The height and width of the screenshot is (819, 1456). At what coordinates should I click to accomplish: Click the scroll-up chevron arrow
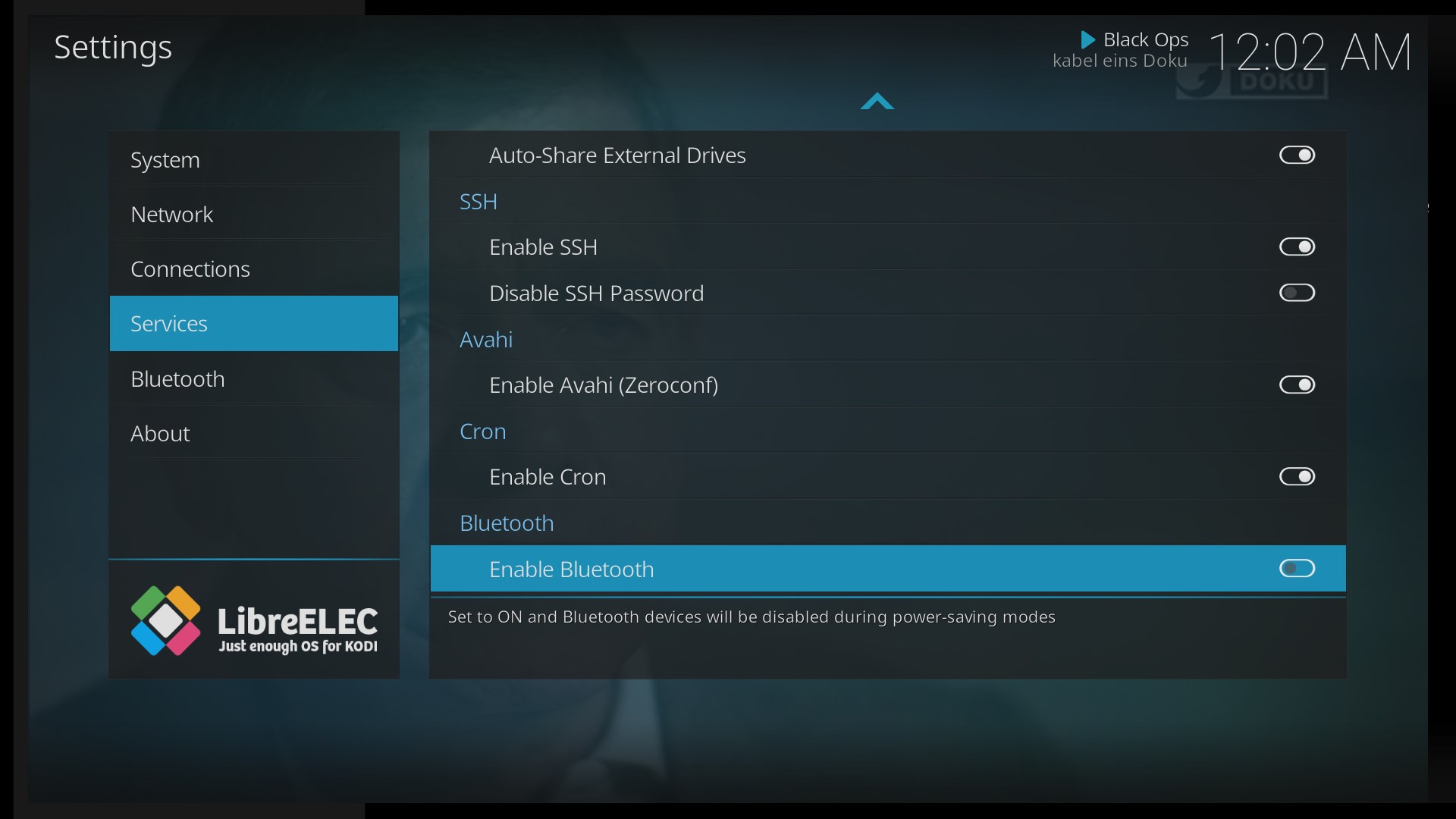[877, 102]
